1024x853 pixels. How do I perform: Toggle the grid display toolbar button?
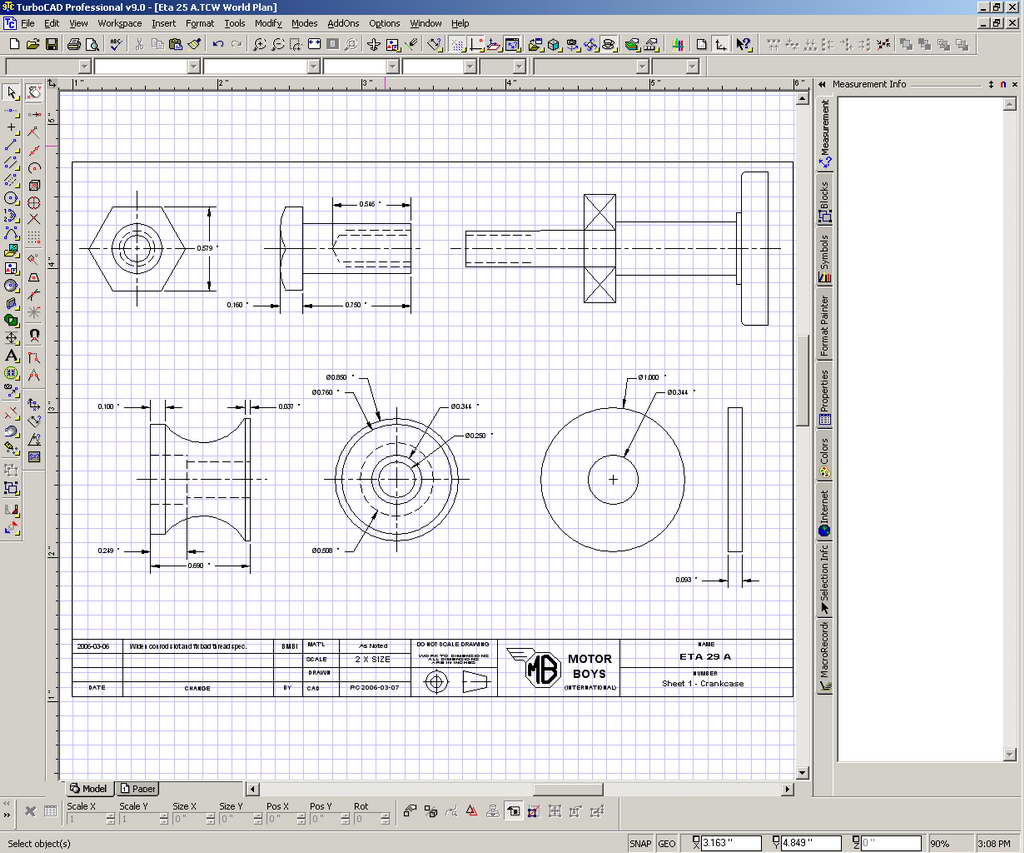point(456,44)
